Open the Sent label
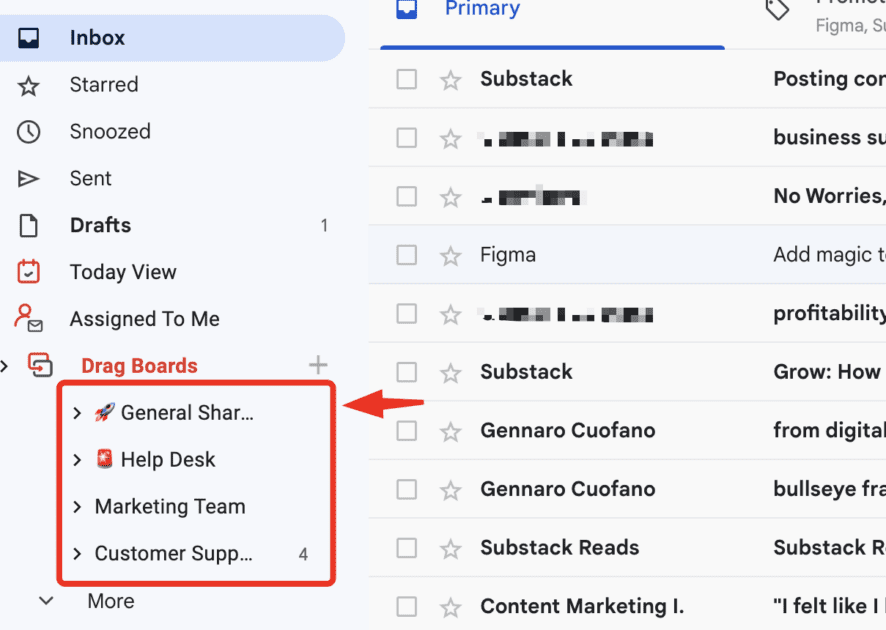This screenshot has height=630, width=886. (90, 179)
